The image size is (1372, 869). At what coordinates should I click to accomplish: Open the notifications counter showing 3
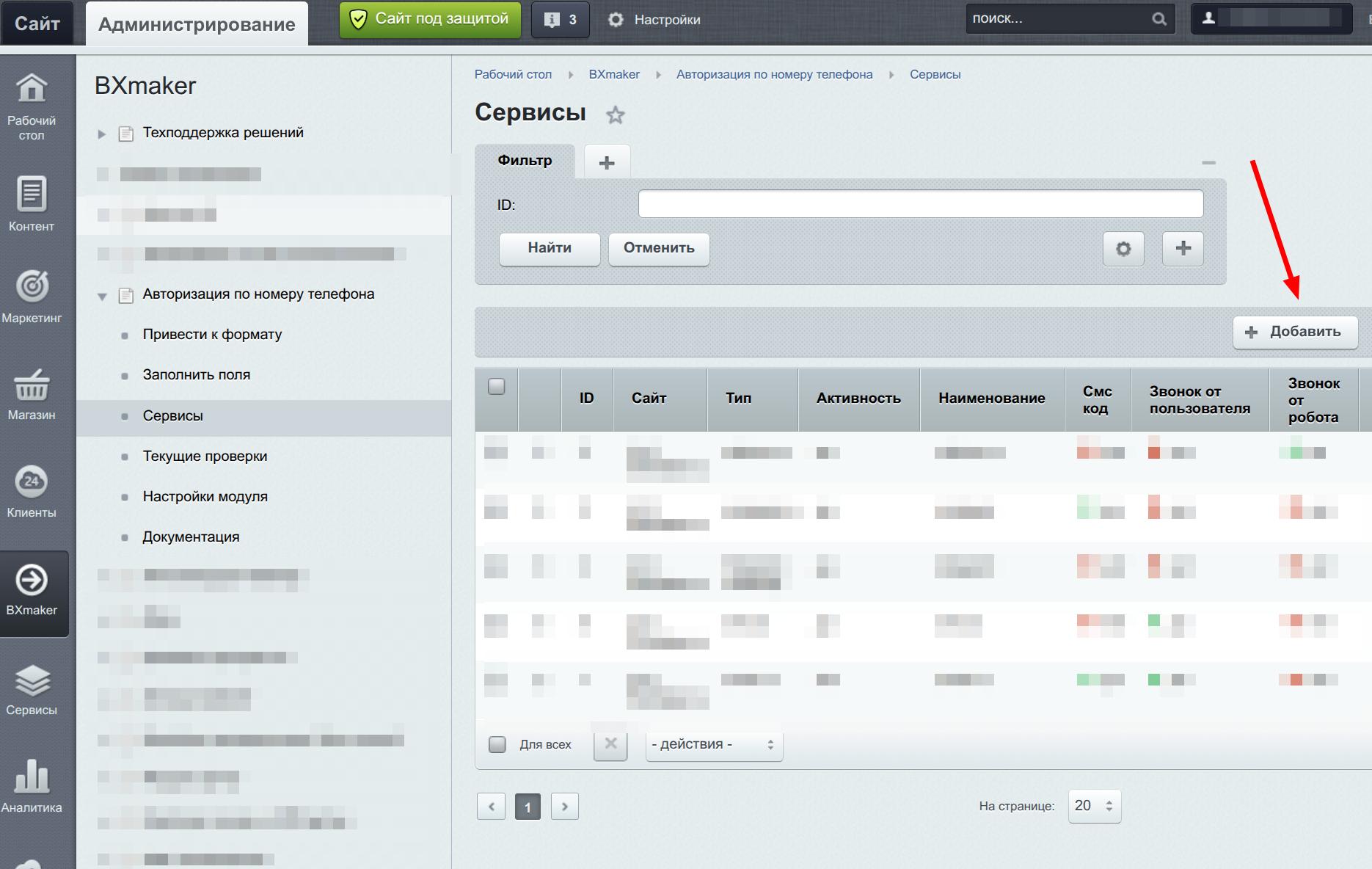[x=560, y=20]
